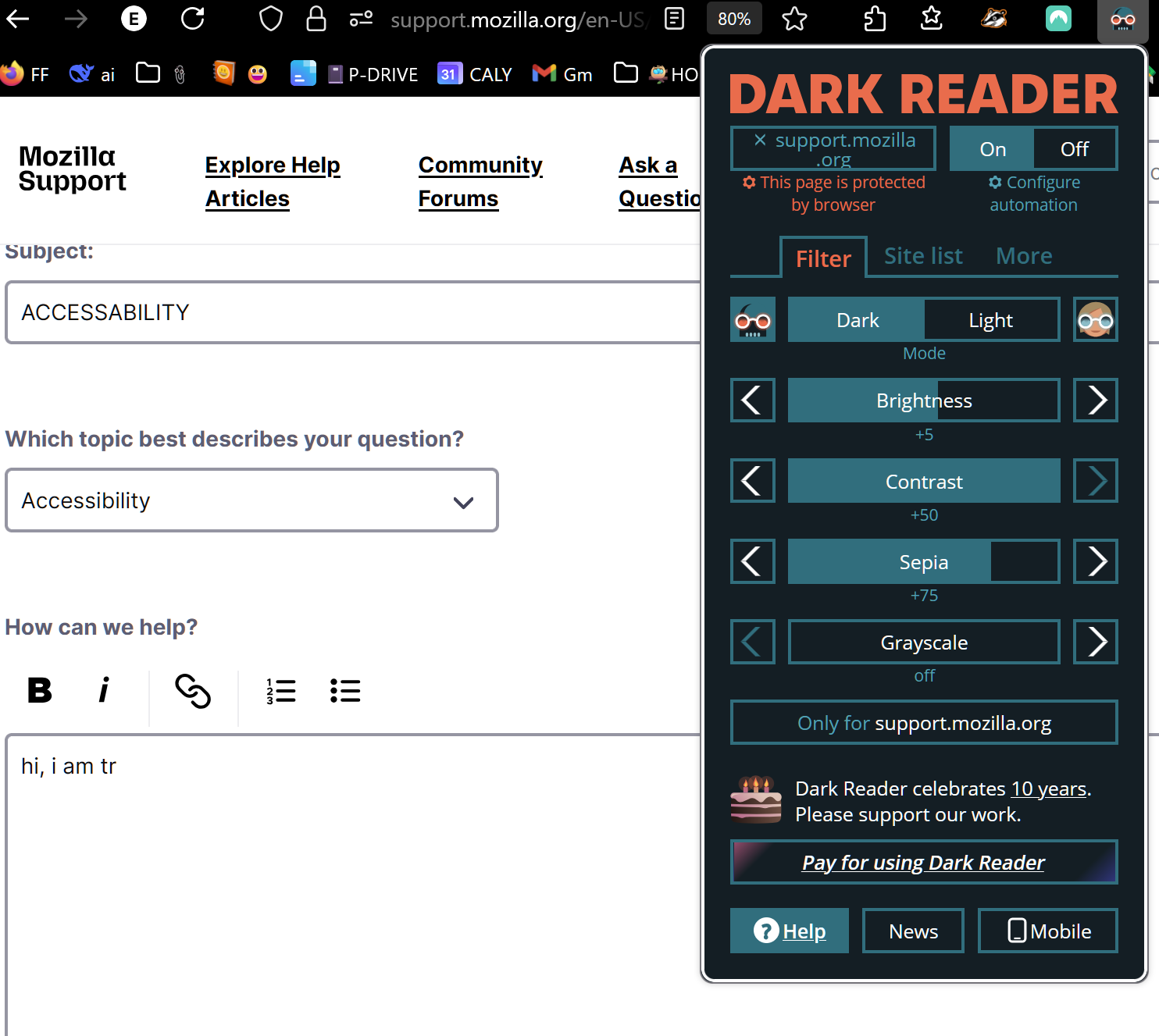Go forward with the forward arrow
Image resolution: width=1159 pixels, height=1036 pixels.
[x=76, y=19]
